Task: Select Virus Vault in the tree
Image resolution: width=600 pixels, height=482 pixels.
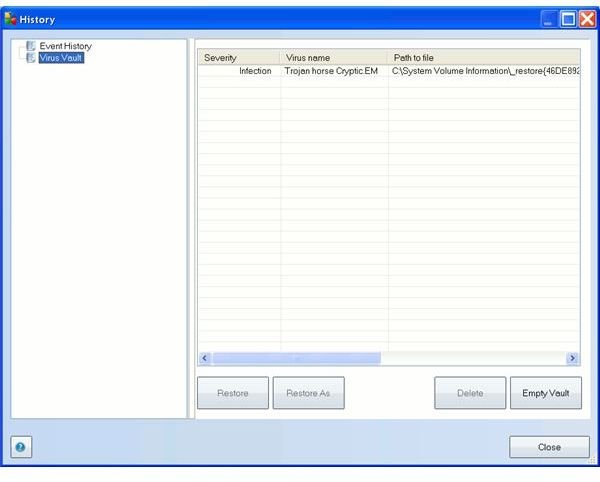Action: [x=61, y=58]
